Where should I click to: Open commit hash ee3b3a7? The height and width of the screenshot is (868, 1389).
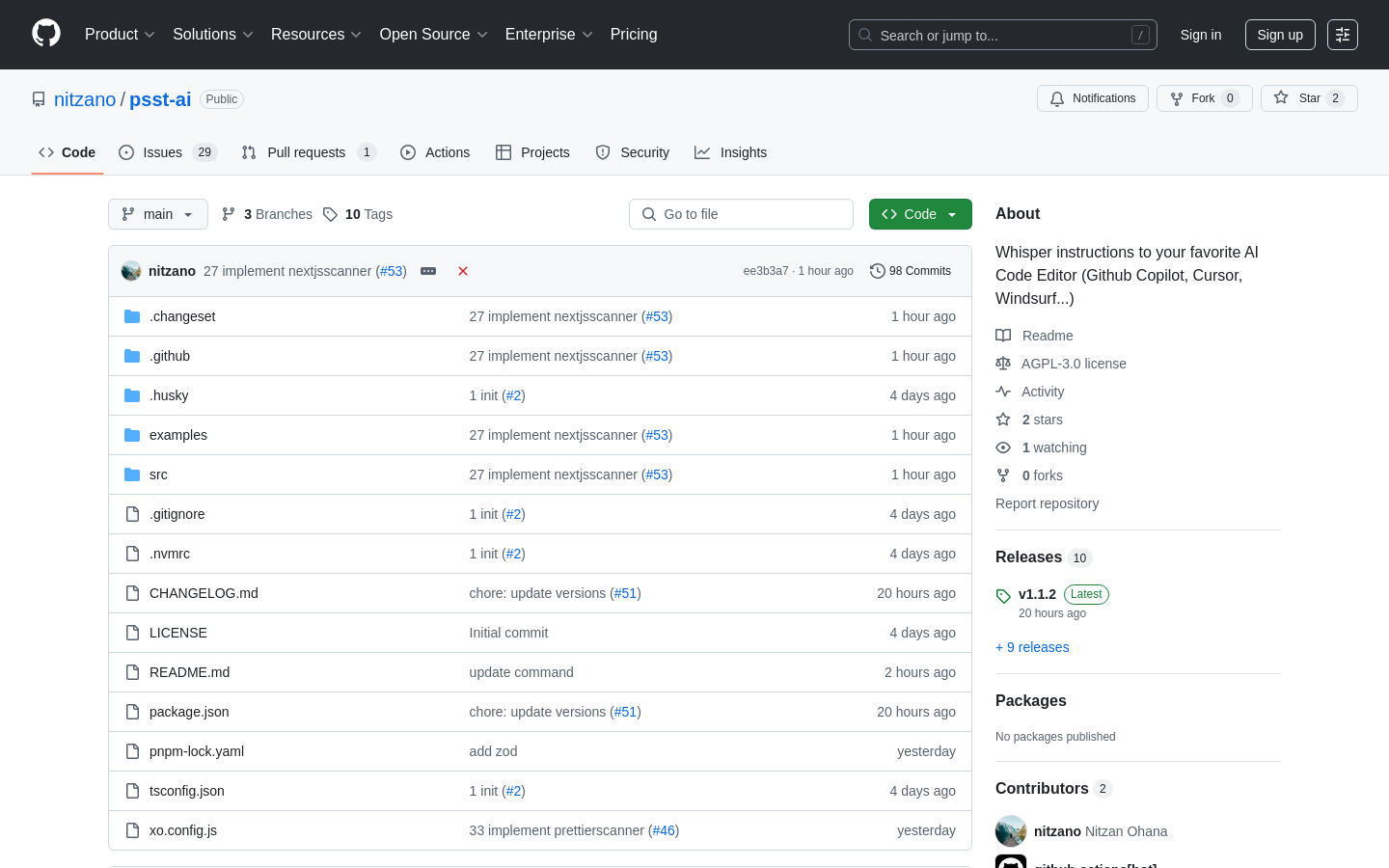coord(766,271)
